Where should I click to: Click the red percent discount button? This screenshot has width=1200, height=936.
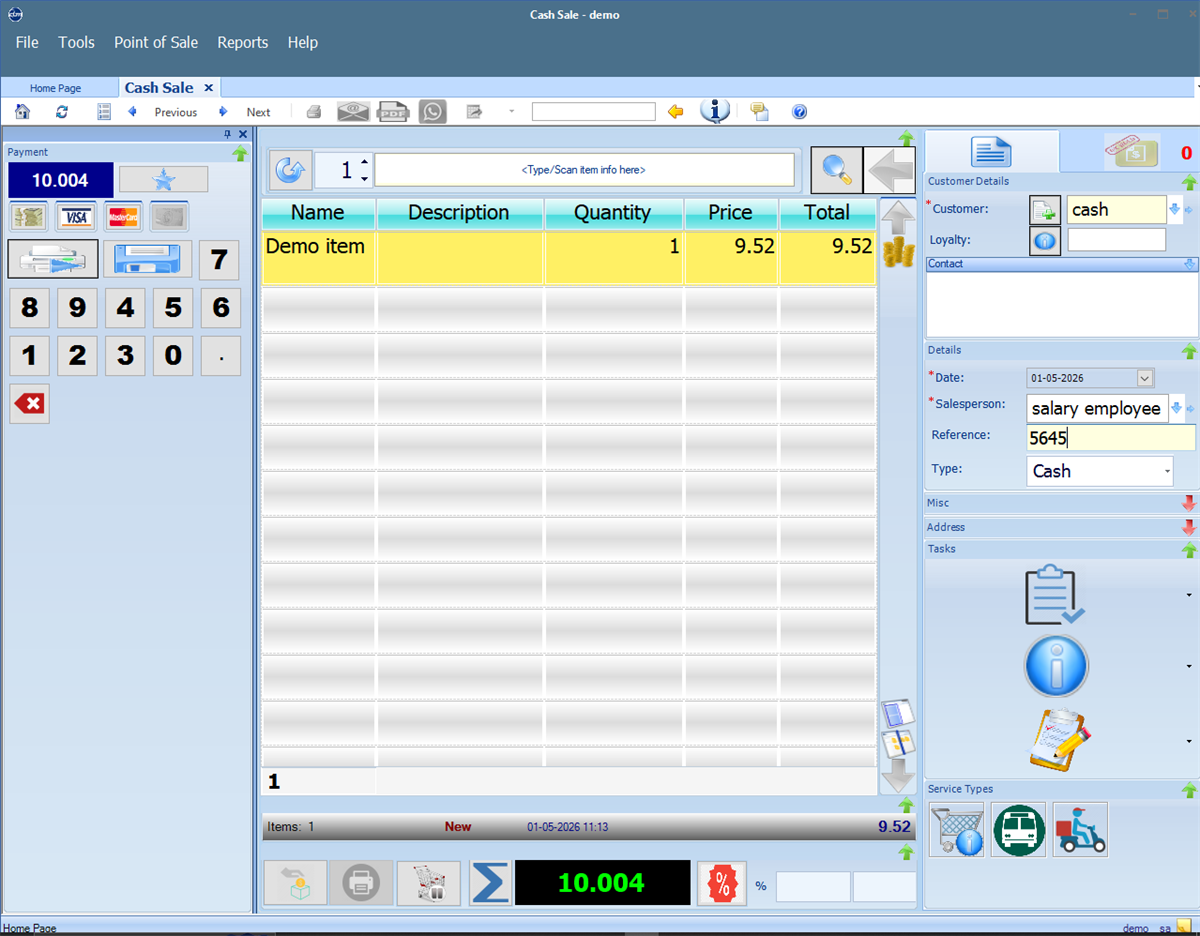721,884
